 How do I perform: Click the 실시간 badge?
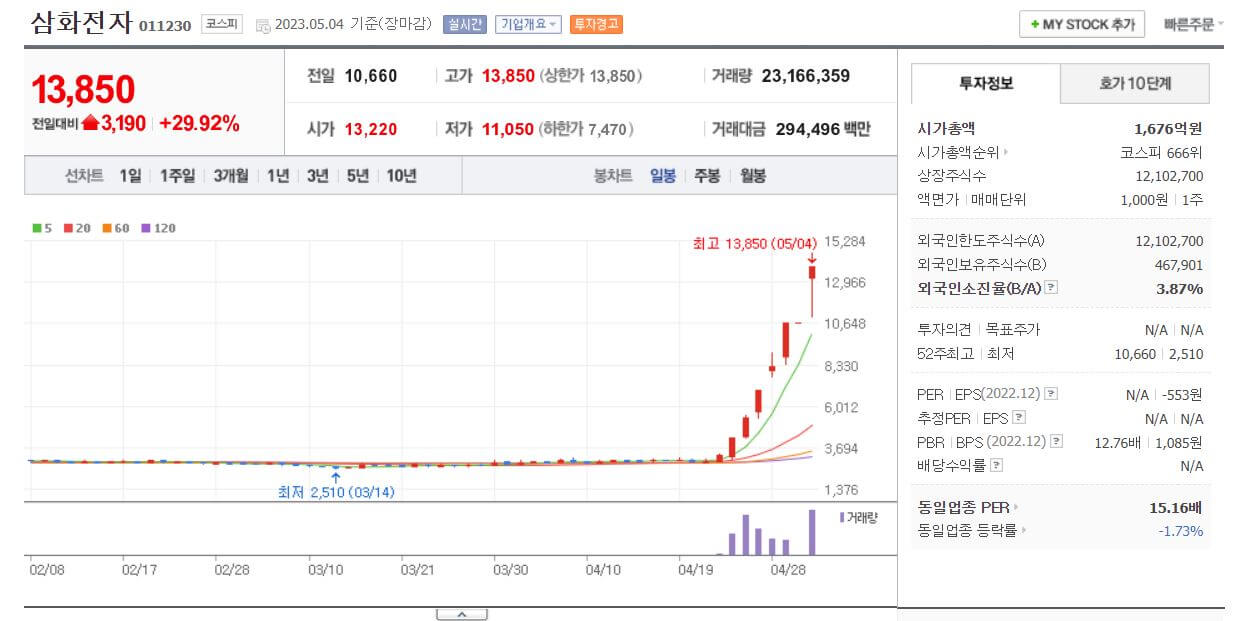pos(465,24)
